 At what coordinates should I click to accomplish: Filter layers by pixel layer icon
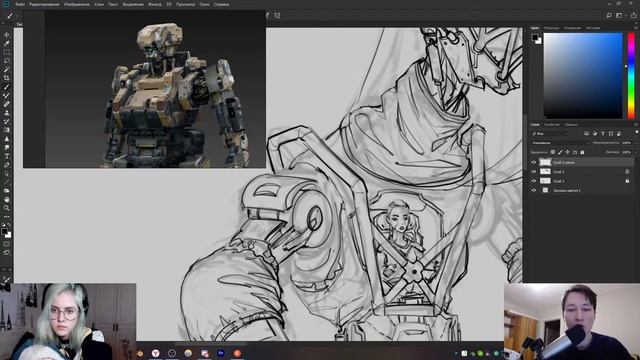coord(587,133)
